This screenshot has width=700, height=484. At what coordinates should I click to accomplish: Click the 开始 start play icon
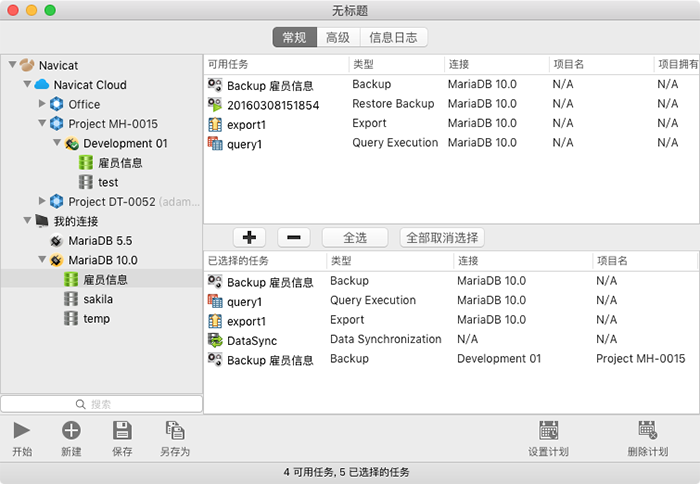[21, 430]
